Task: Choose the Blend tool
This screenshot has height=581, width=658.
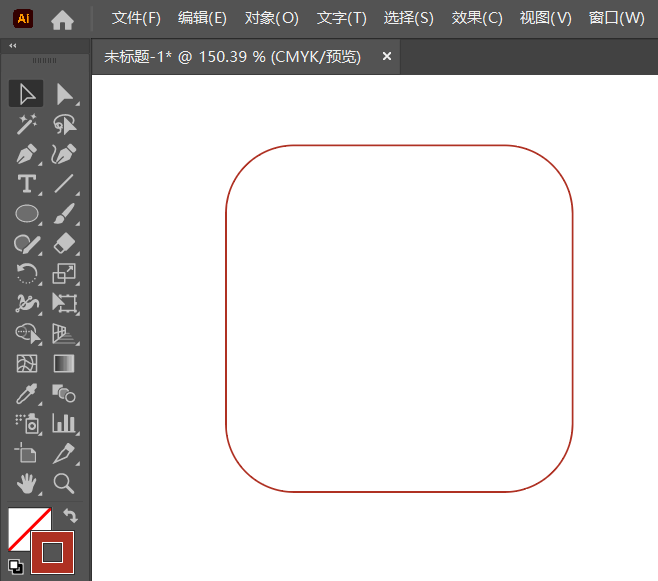Action: [64, 393]
